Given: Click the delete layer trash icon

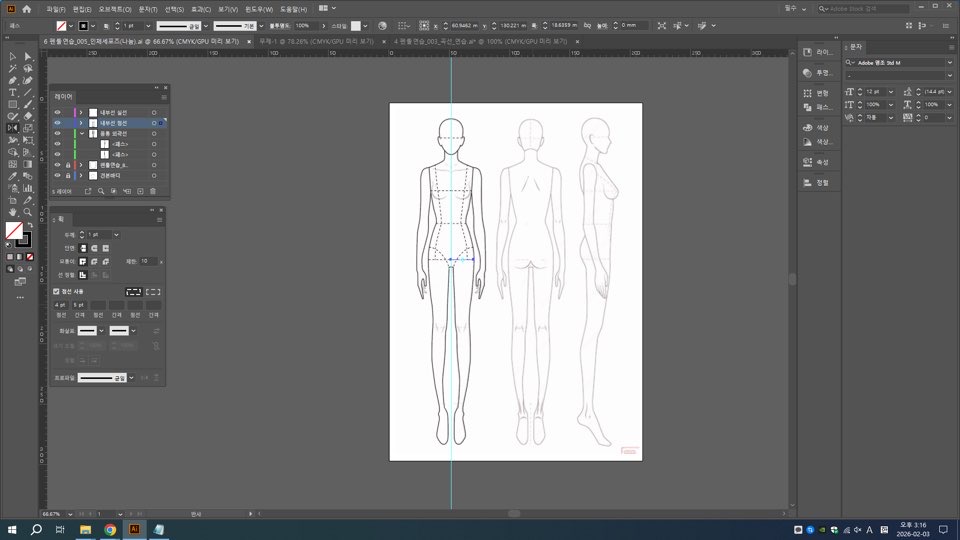Looking at the screenshot, I should click(x=153, y=191).
